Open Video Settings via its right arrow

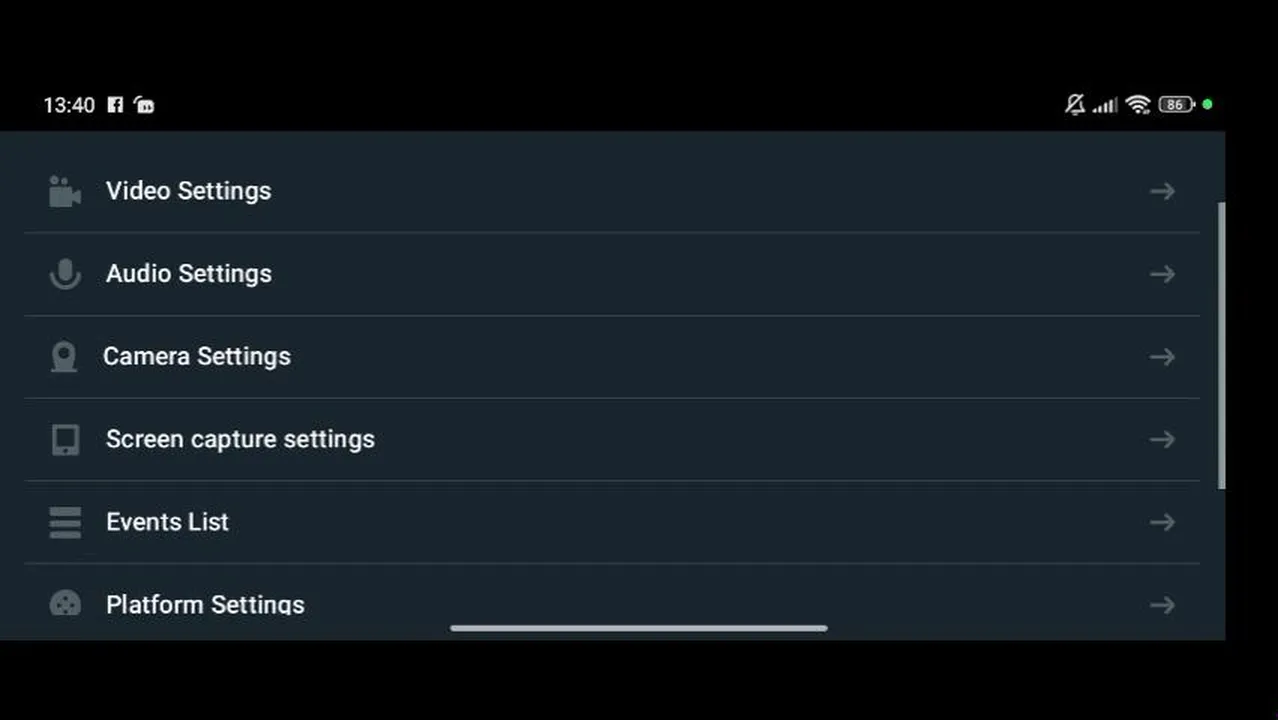(1162, 191)
